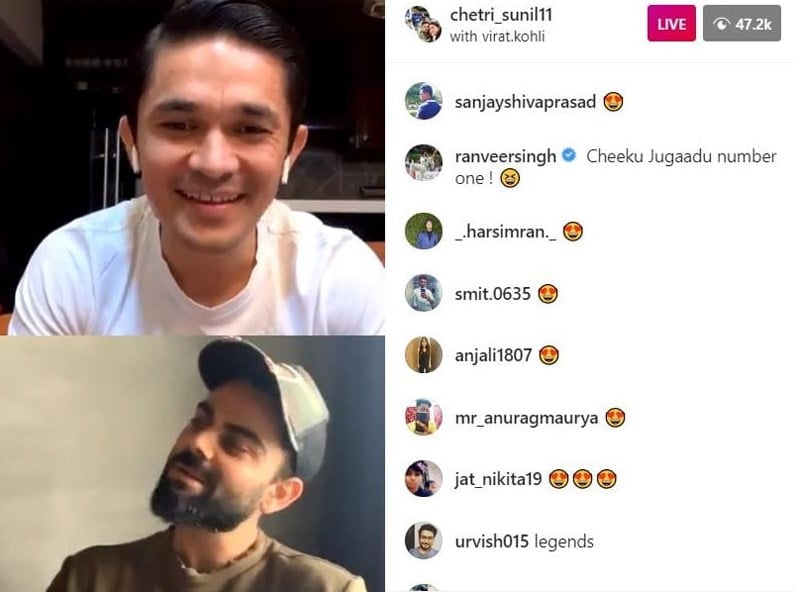Image resolution: width=795 pixels, height=592 pixels.
Task: Open chetri_sunil11 host profile picture
Action: 423,24
